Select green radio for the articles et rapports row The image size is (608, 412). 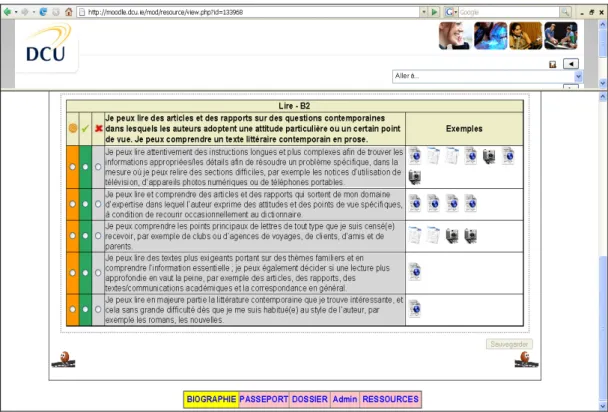(x=85, y=204)
